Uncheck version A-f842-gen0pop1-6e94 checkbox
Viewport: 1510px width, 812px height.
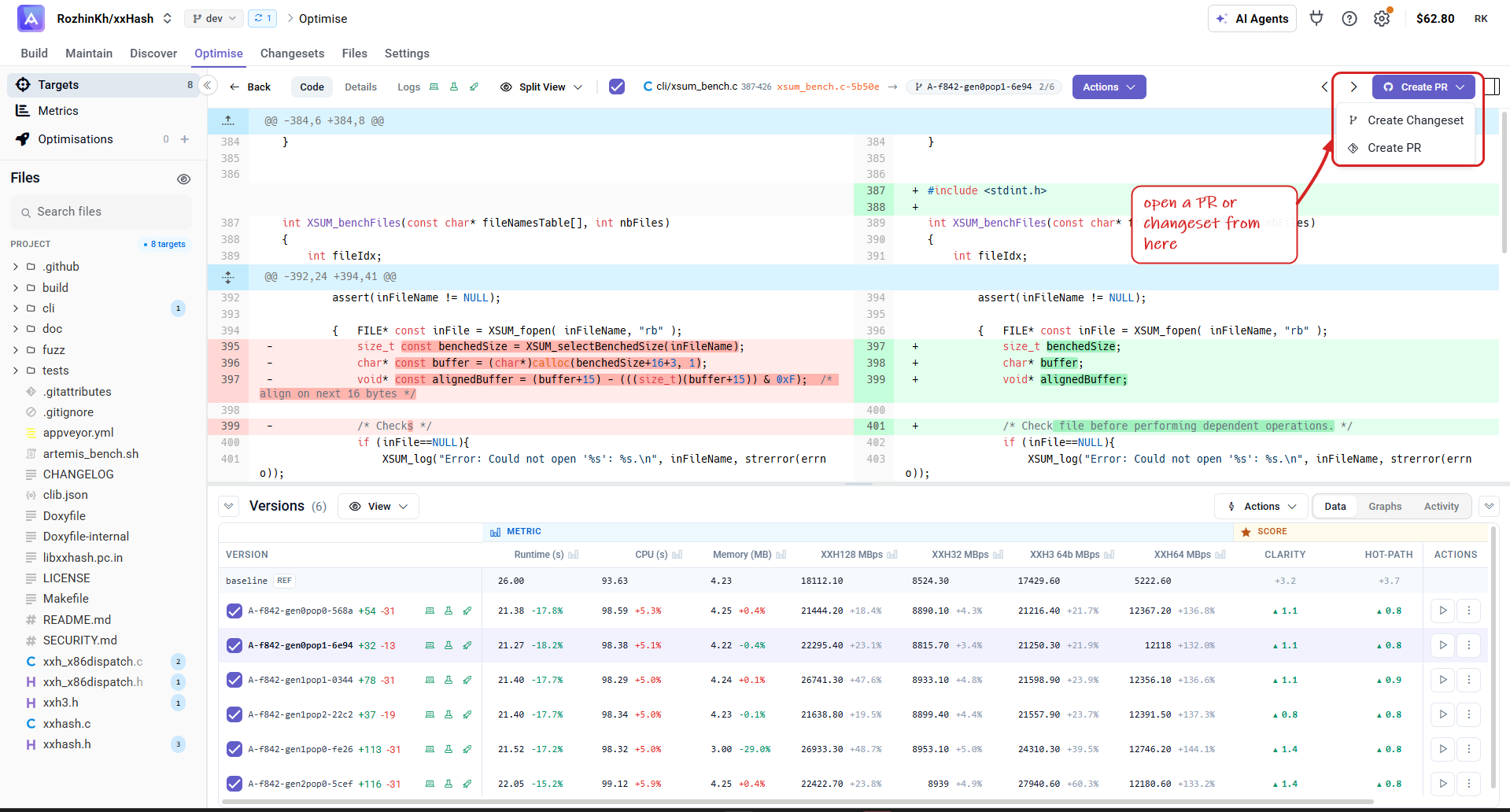pyautogui.click(x=234, y=645)
